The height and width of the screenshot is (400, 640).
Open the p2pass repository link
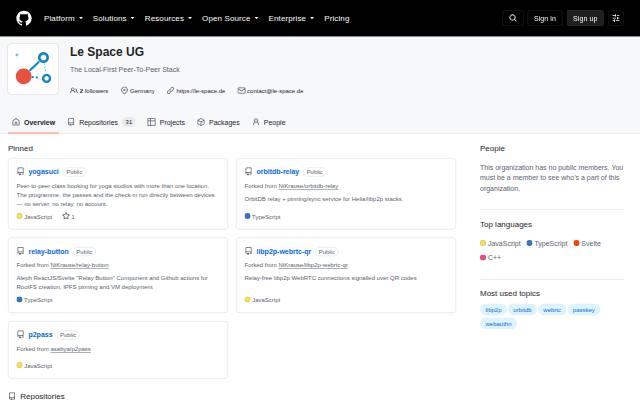click(40, 335)
